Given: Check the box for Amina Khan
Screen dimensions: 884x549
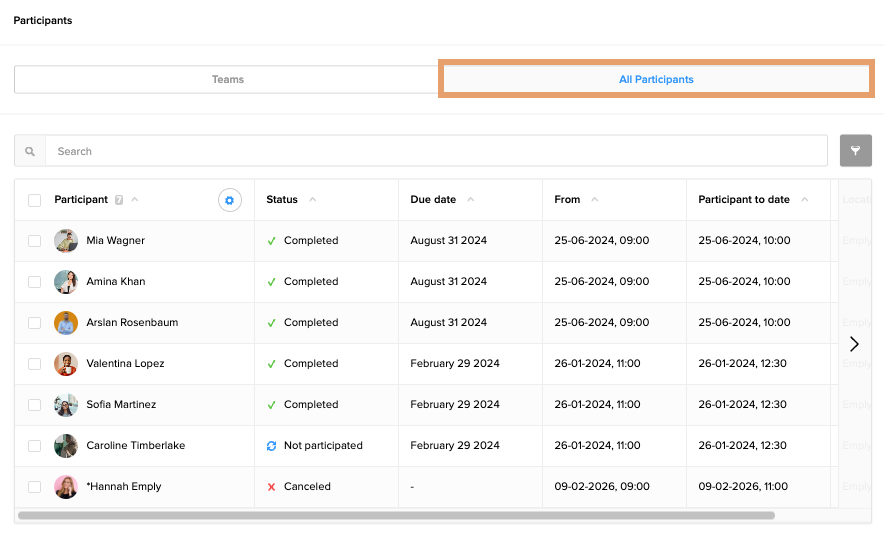Looking at the screenshot, I should [35, 282].
